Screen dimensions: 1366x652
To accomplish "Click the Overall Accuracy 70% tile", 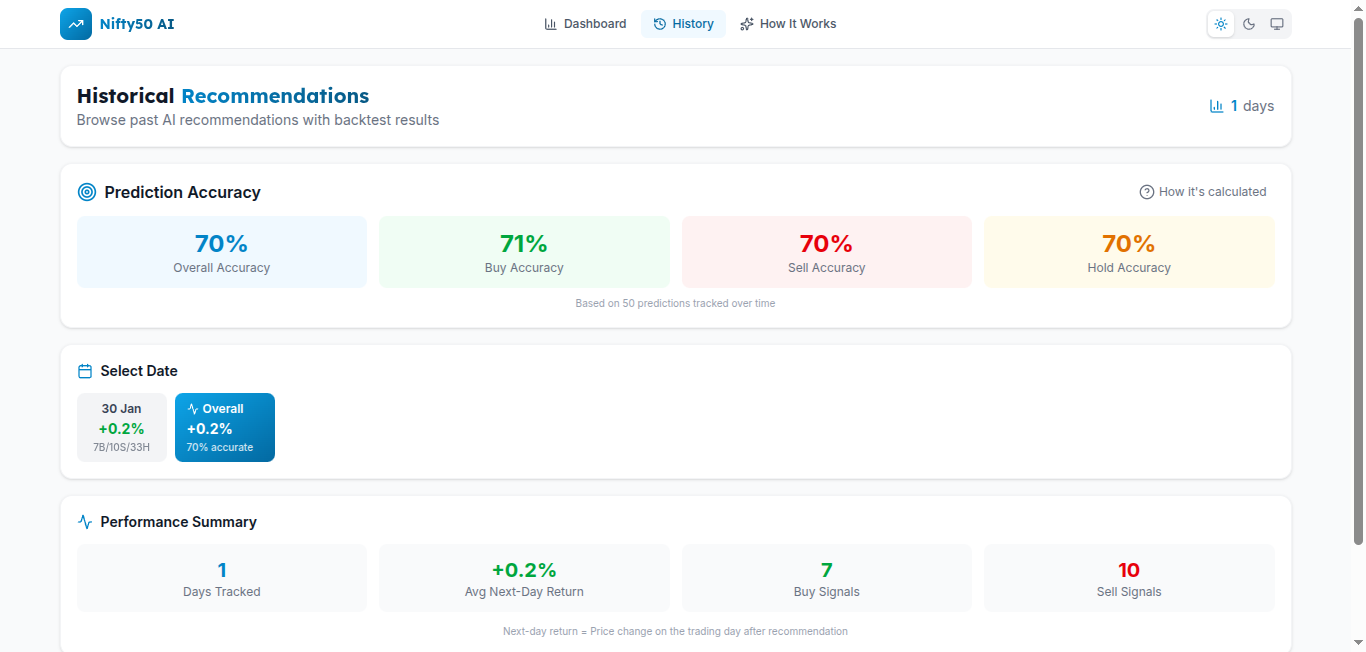I will click(x=222, y=252).
